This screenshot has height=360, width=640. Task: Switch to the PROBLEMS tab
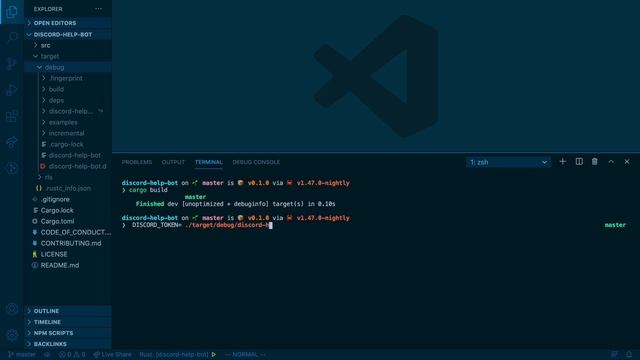(137, 162)
